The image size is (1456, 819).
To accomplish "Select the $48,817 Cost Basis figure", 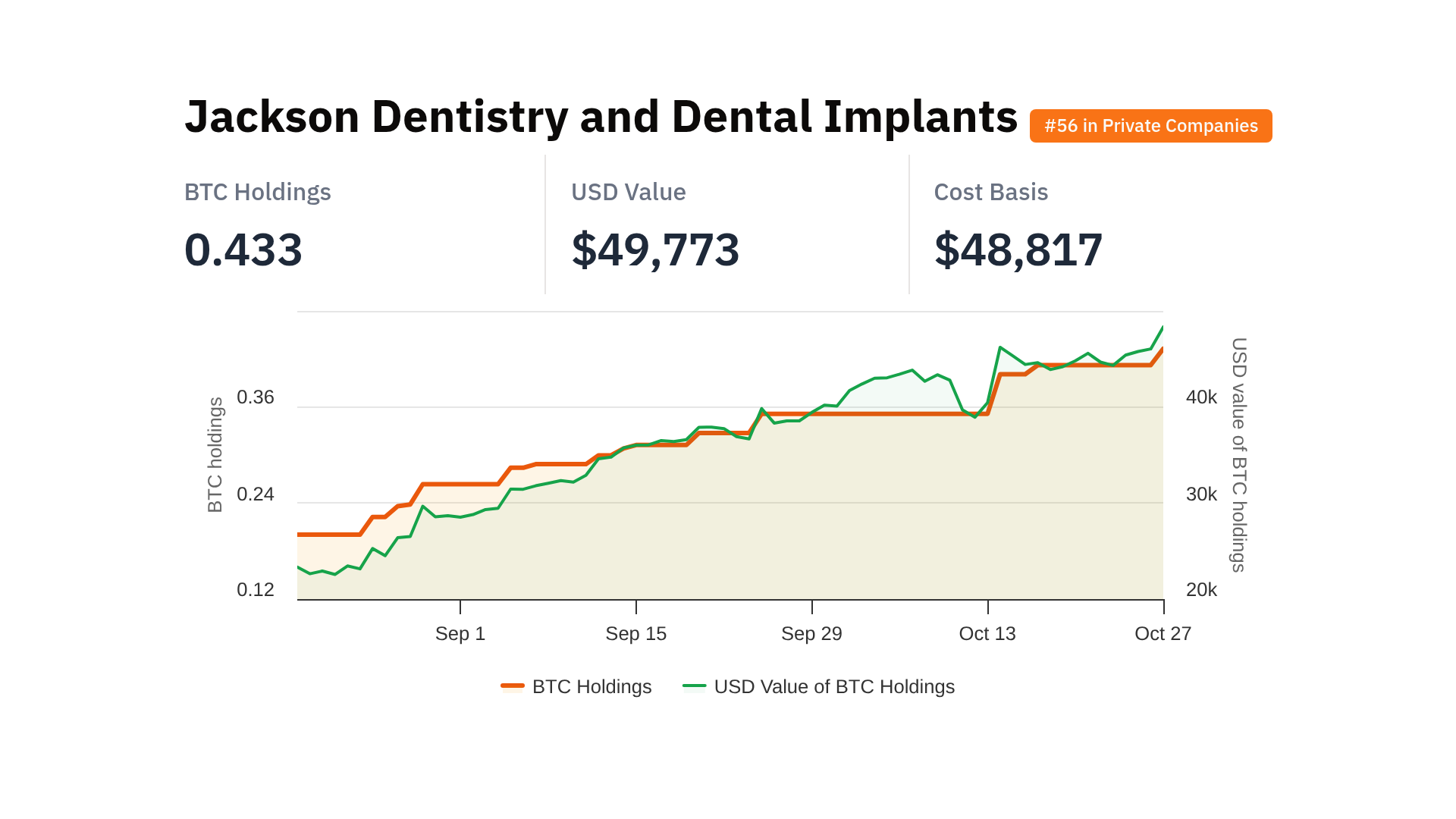I will pos(1018,249).
